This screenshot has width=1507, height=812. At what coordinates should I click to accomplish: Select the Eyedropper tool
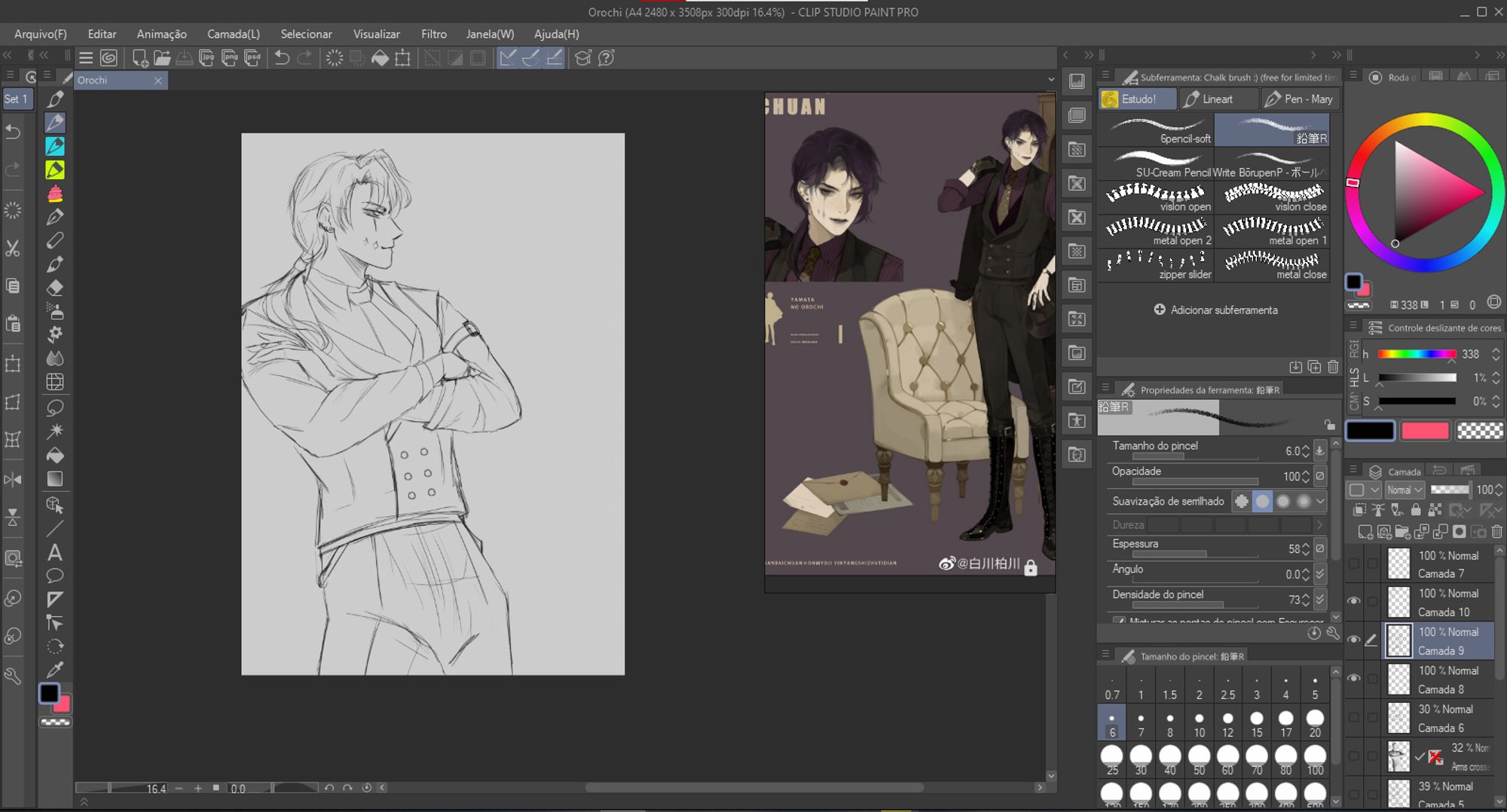55,670
